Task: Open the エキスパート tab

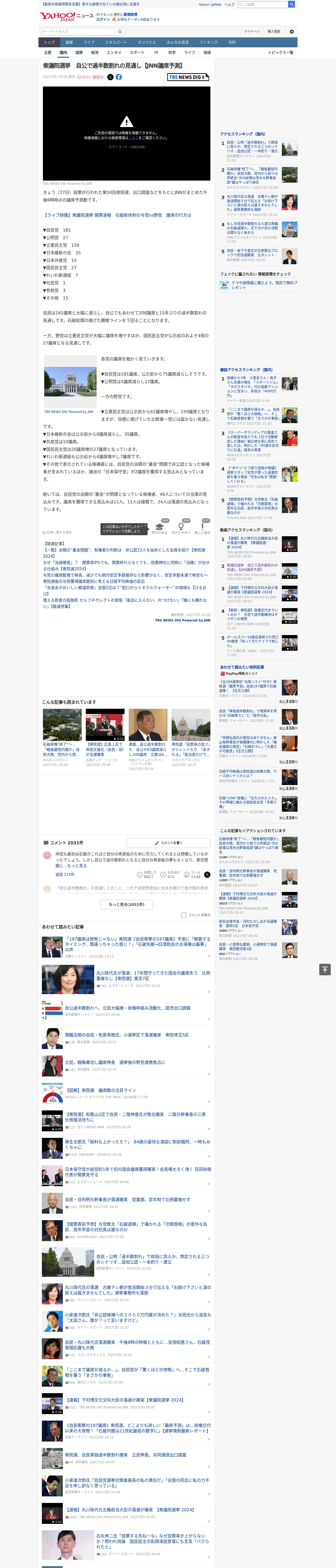Action: (x=116, y=43)
